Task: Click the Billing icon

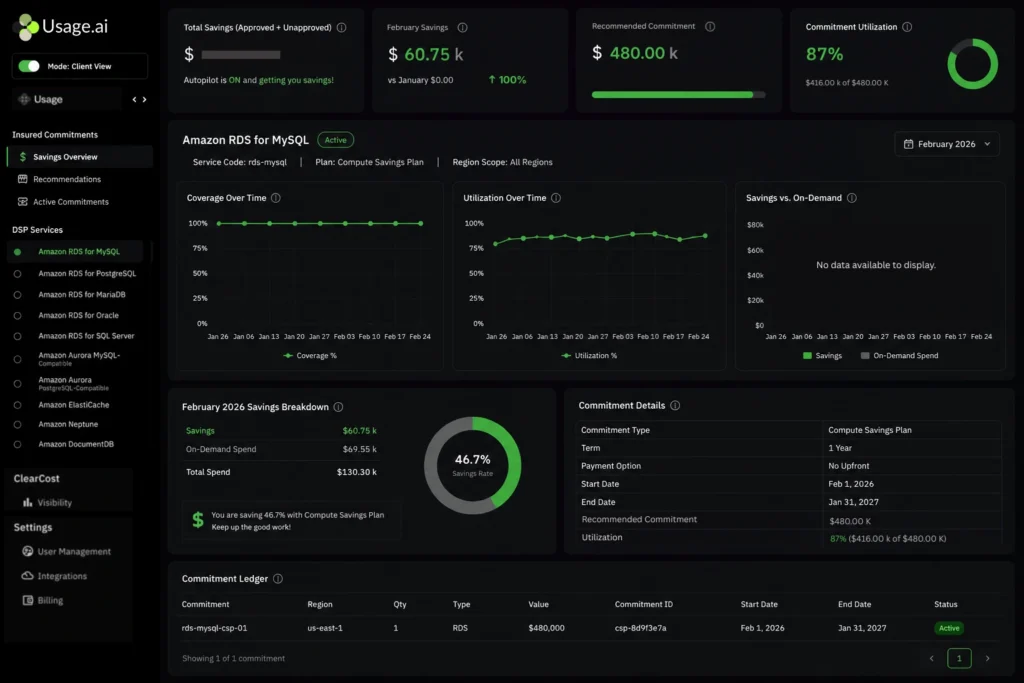Action: click(27, 600)
